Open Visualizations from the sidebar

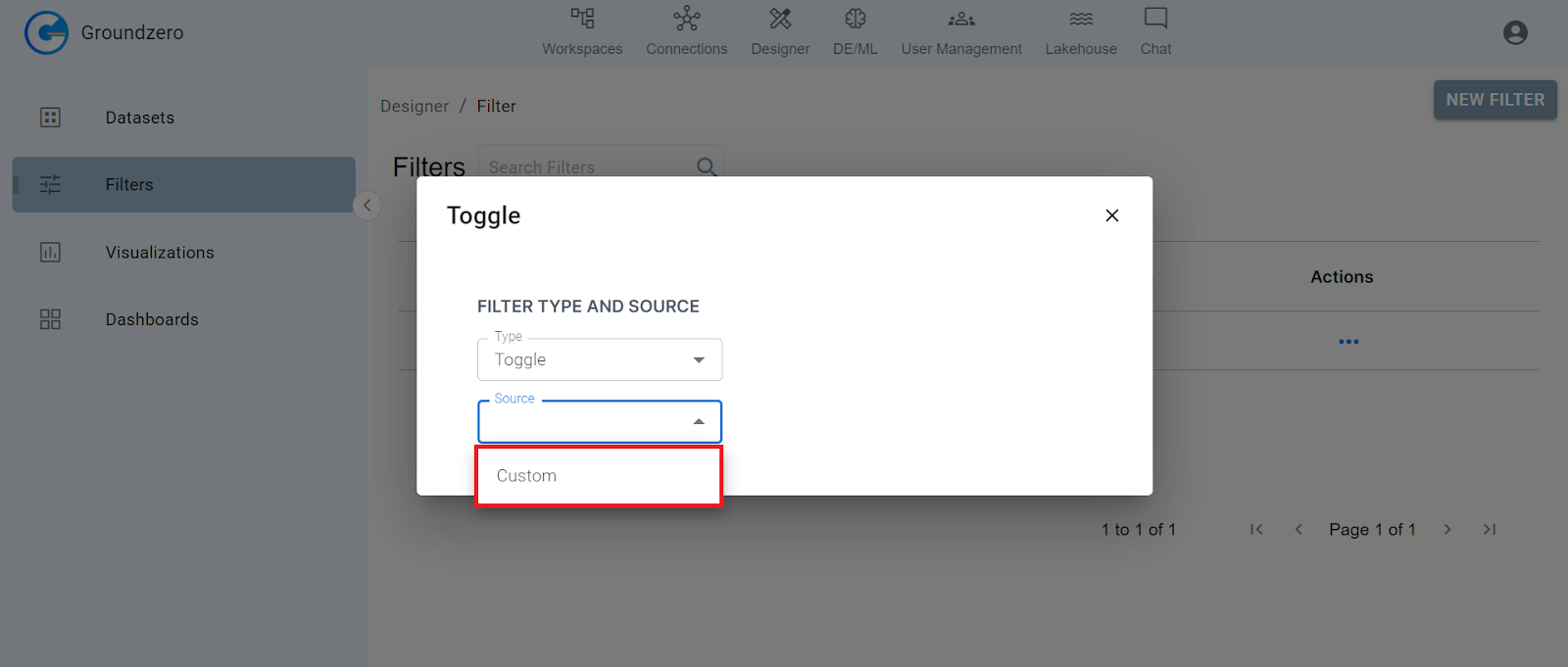(160, 253)
